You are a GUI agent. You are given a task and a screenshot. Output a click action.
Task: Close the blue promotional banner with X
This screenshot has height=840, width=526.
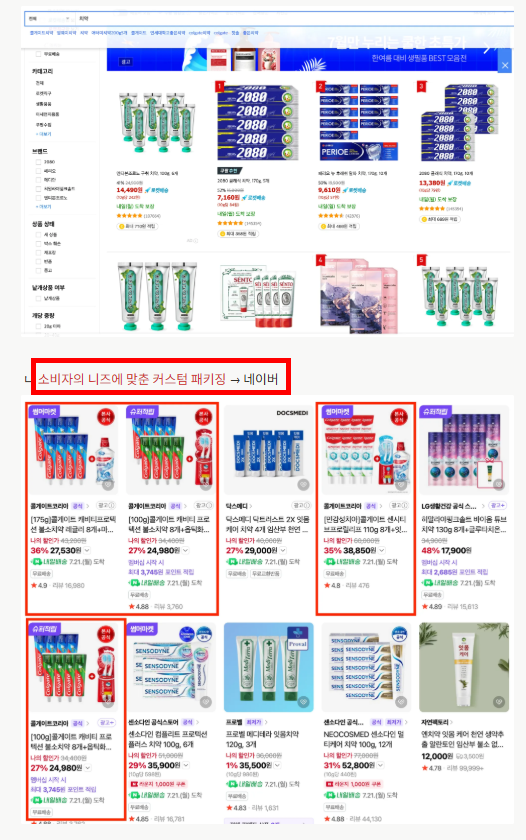coord(505,65)
